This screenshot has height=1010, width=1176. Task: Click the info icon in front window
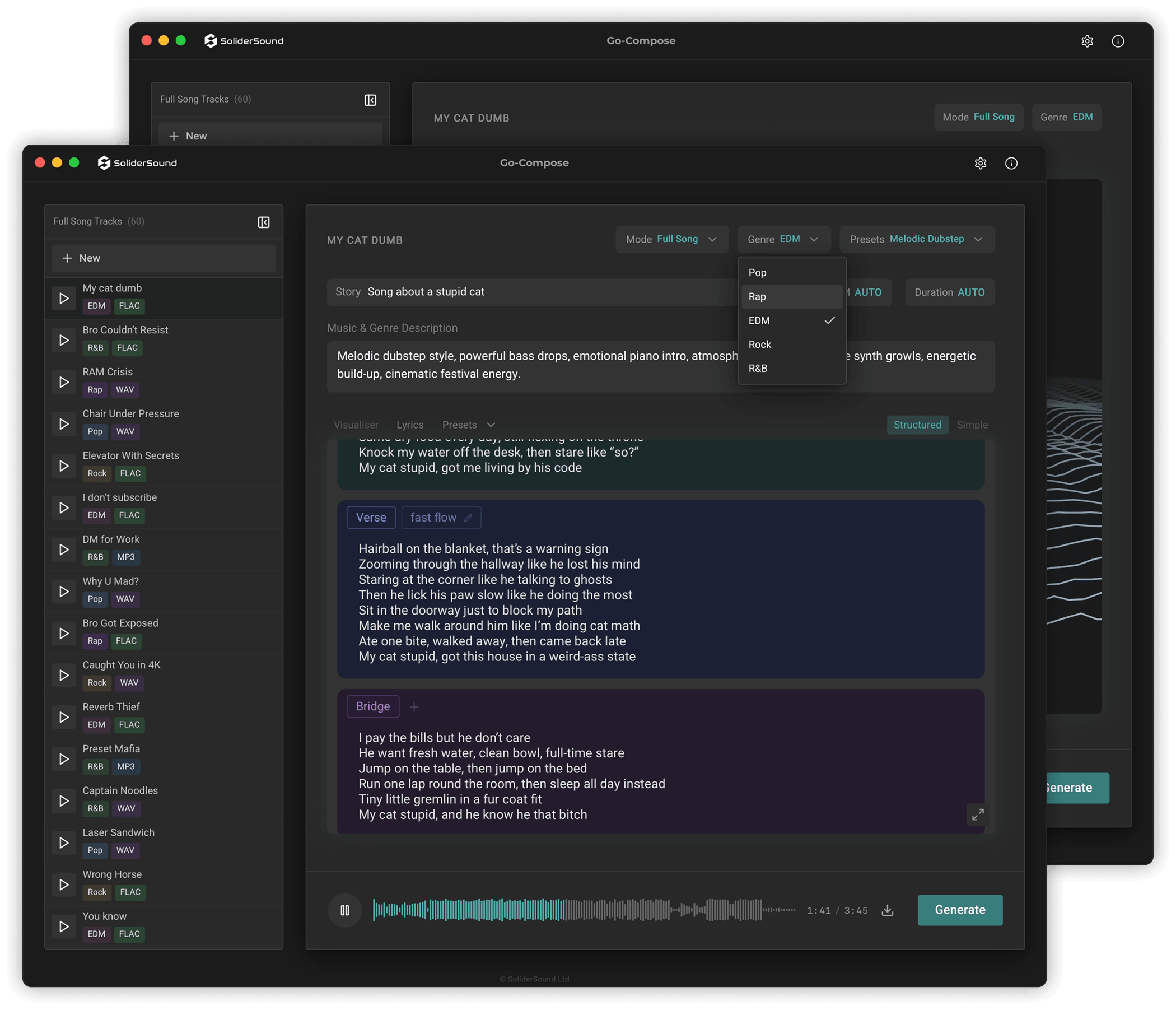click(x=1011, y=164)
